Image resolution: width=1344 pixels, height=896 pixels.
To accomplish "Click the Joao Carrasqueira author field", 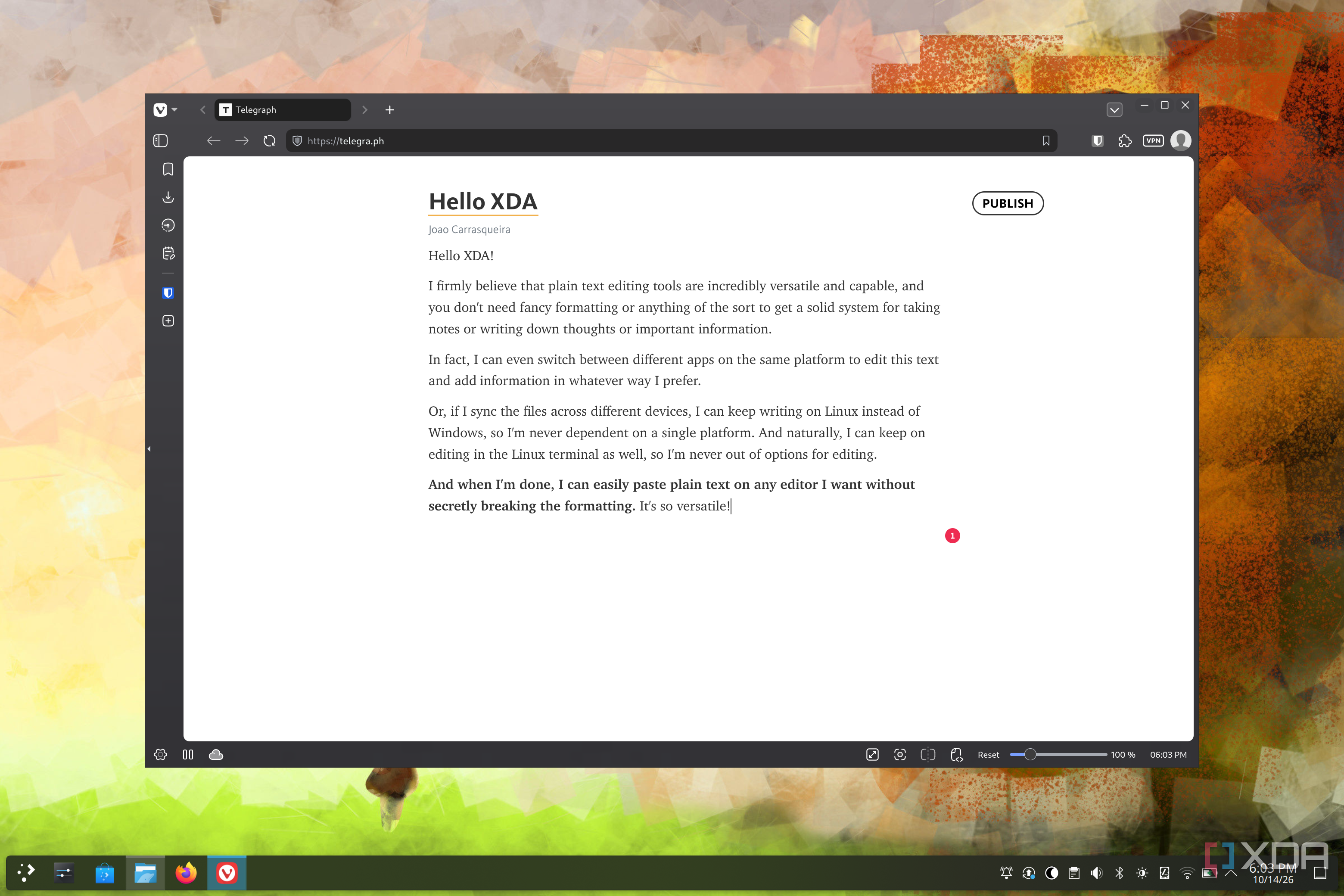I will pyautogui.click(x=469, y=229).
